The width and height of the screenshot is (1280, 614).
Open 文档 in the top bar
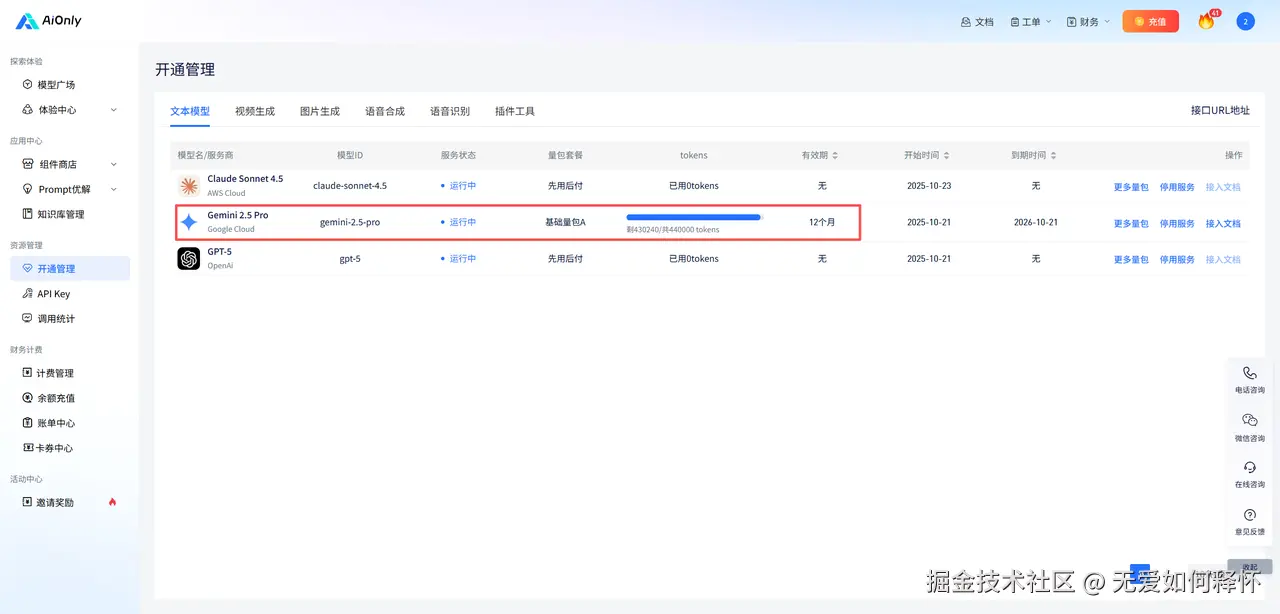coord(977,22)
